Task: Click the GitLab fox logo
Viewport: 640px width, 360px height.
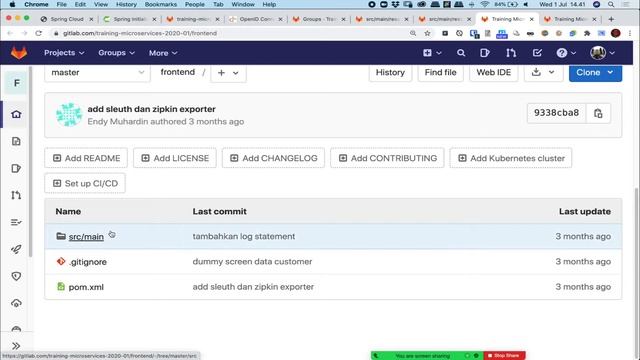Action: coord(19,53)
